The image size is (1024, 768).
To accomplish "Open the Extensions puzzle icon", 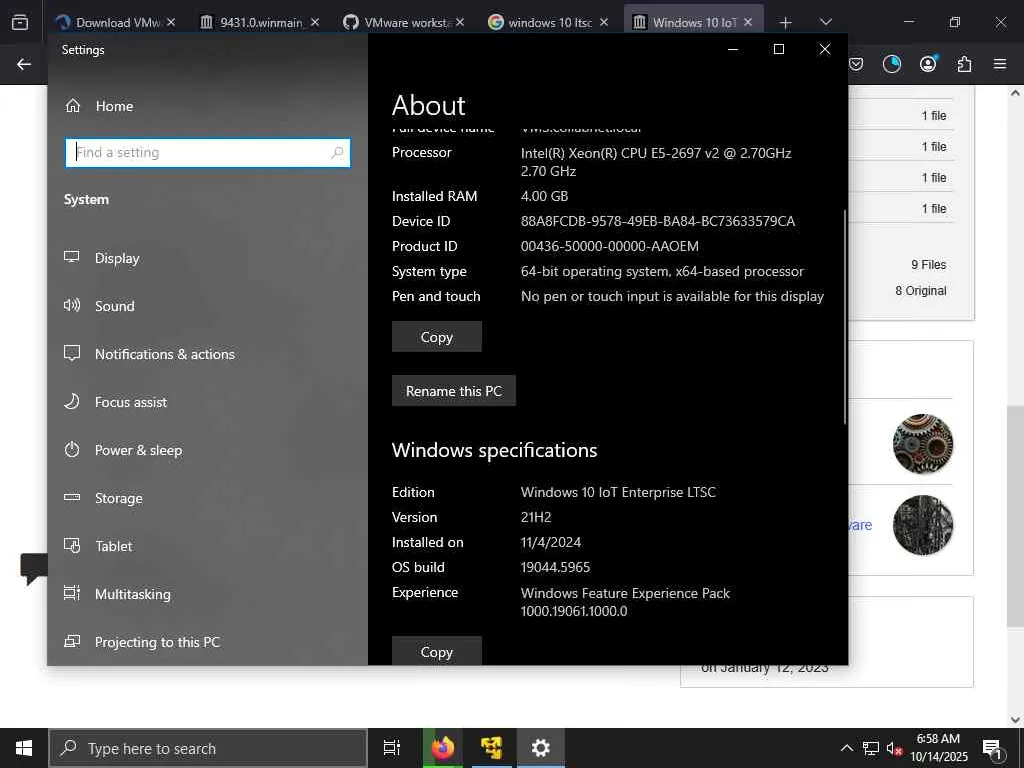I will pos(964,64).
